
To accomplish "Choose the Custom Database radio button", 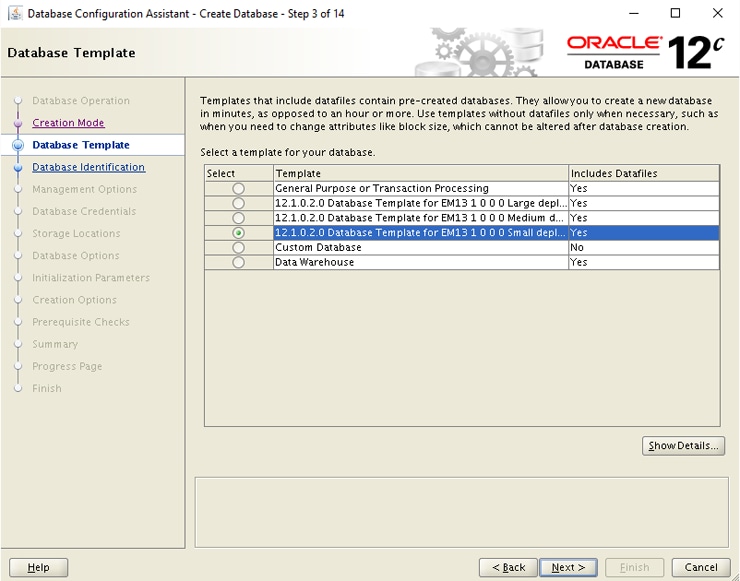I will click(238, 247).
